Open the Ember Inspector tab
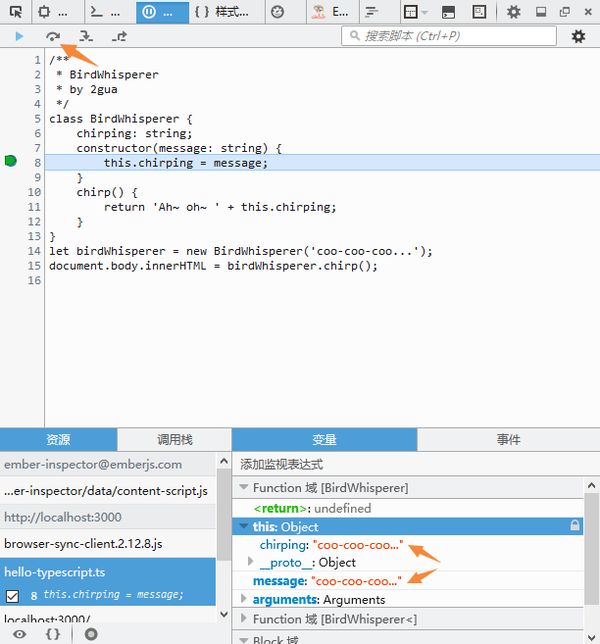 333,12
